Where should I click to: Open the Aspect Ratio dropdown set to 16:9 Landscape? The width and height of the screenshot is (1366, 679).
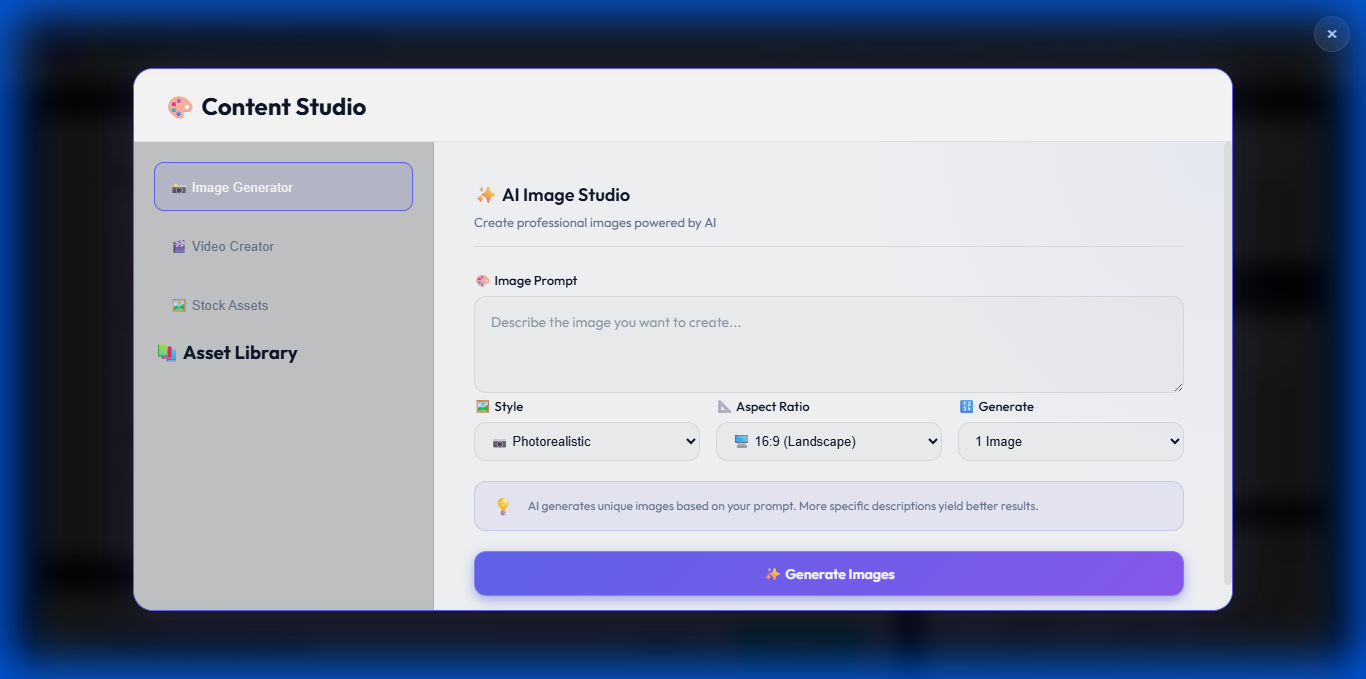point(828,441)
